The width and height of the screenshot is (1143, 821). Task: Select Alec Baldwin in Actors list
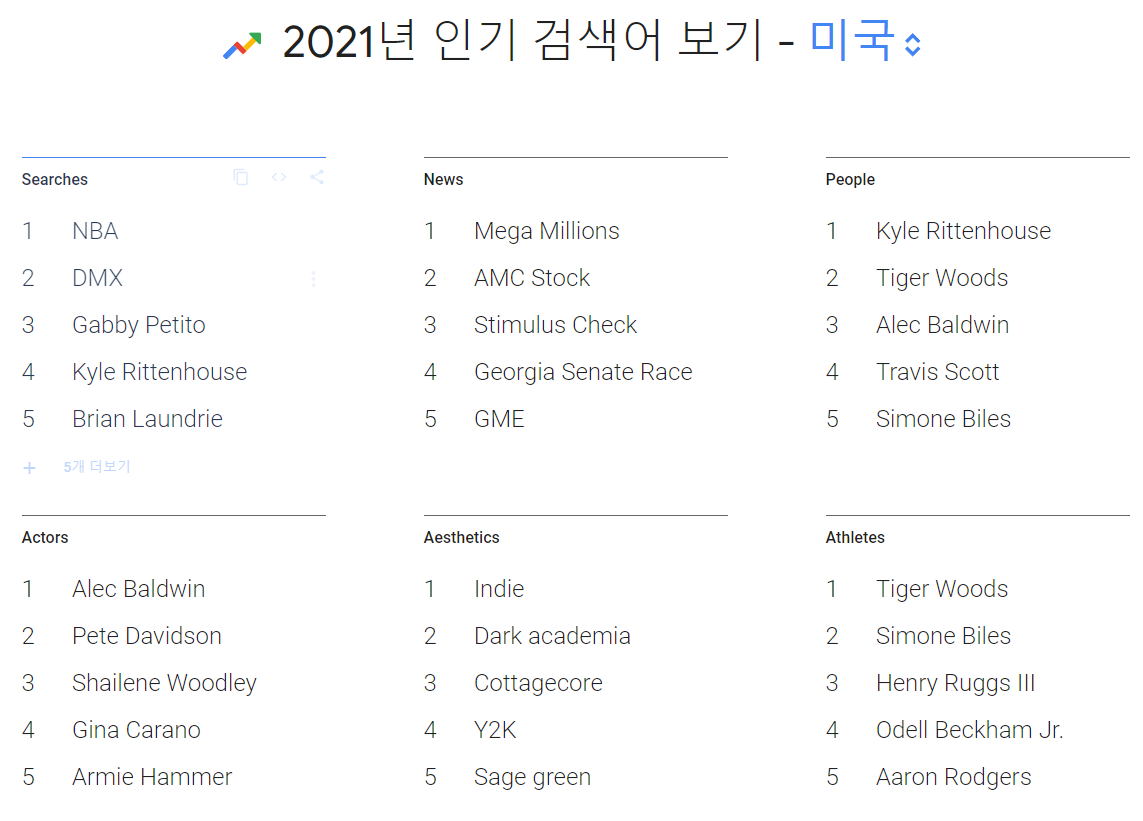pyautogui.click(x=139, y=589)
